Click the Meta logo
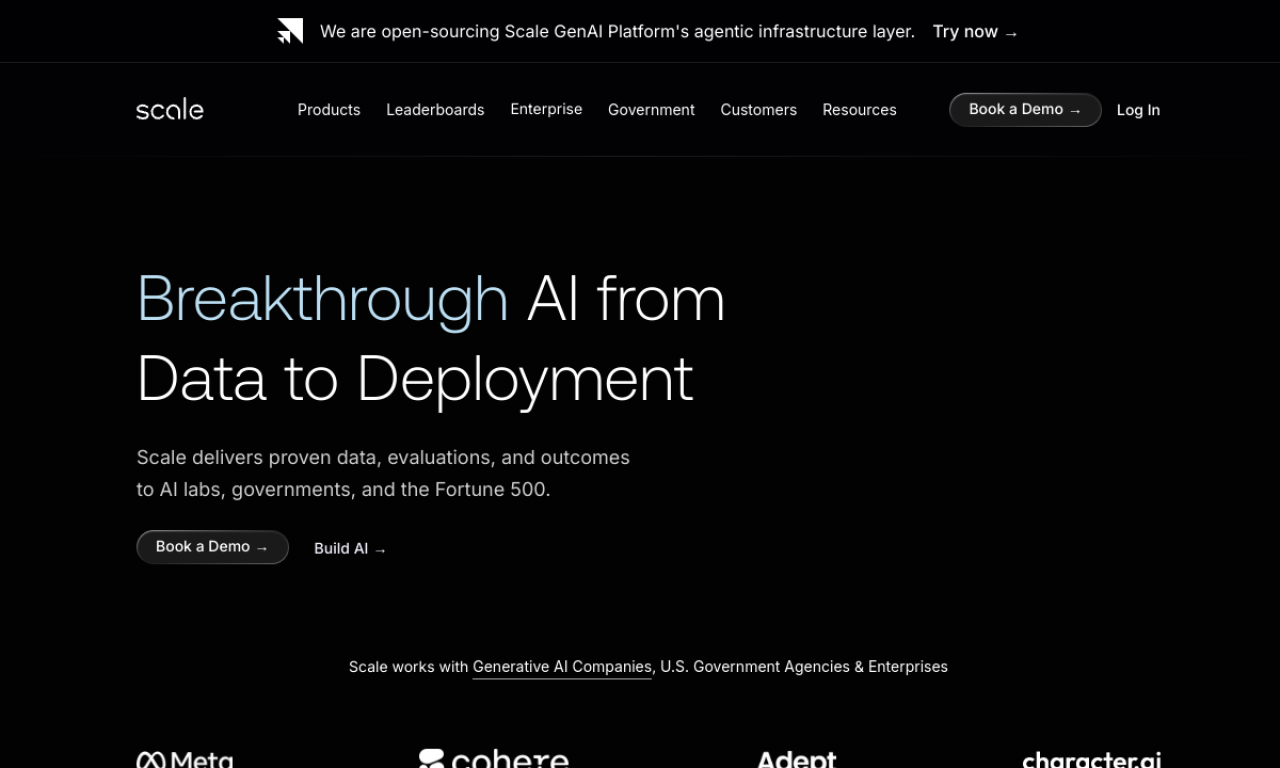1280x768 pixels. (x=185, y=760)
